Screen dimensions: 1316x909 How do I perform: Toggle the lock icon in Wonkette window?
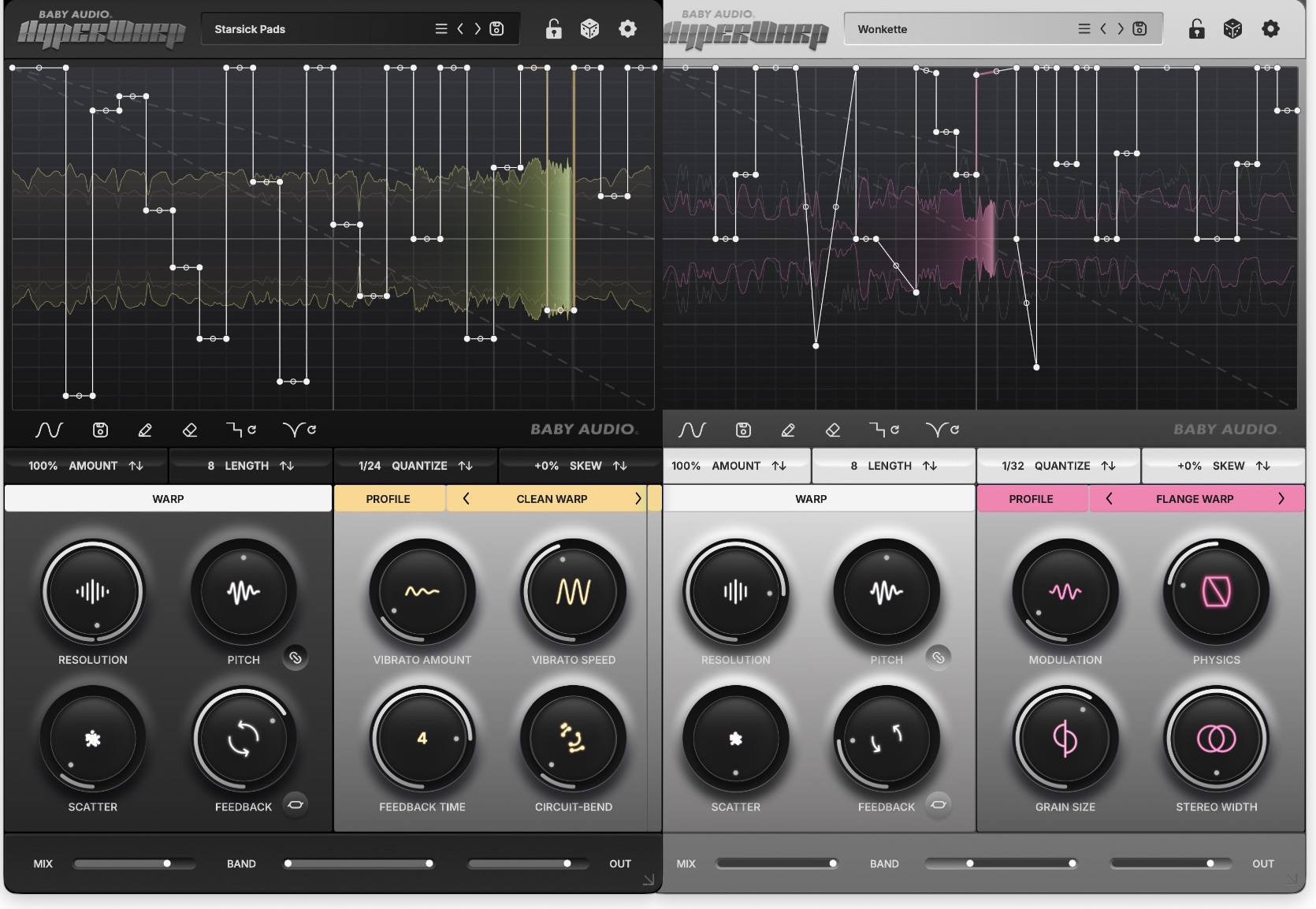pyautogui.click(x=1197, y=29)
